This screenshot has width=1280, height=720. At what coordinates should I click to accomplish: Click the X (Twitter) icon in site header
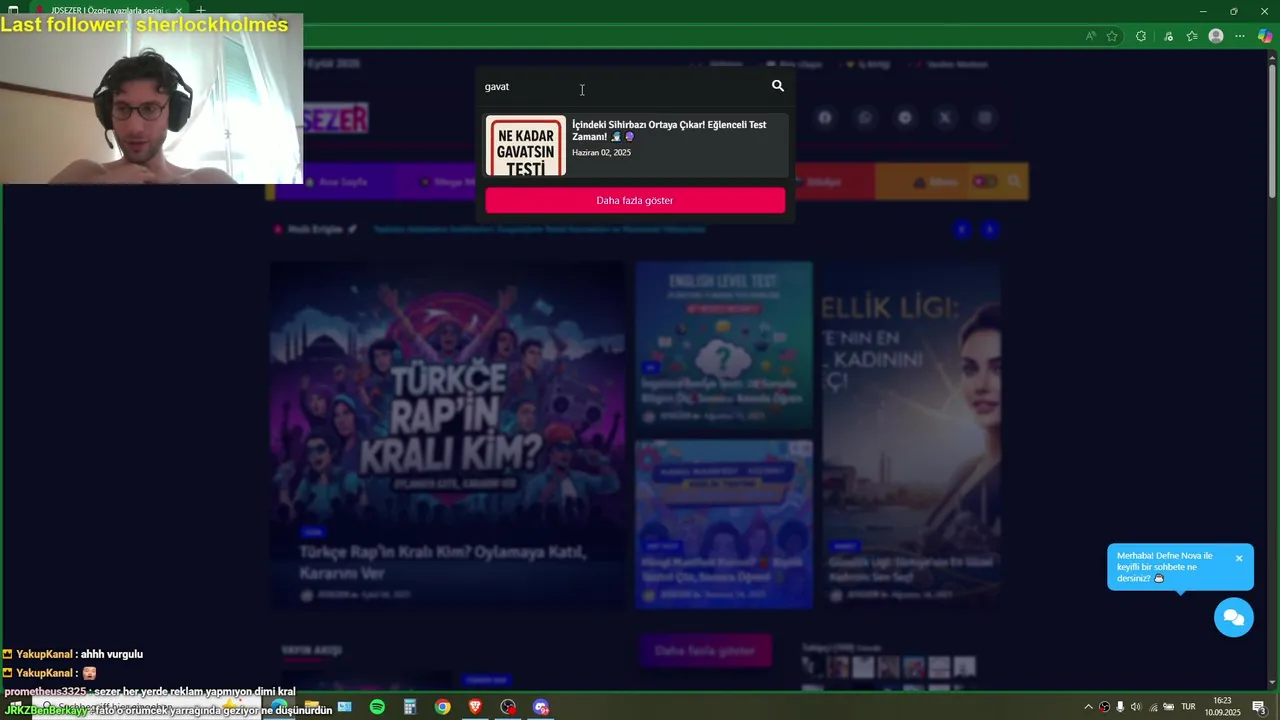(x=945, y=118)
